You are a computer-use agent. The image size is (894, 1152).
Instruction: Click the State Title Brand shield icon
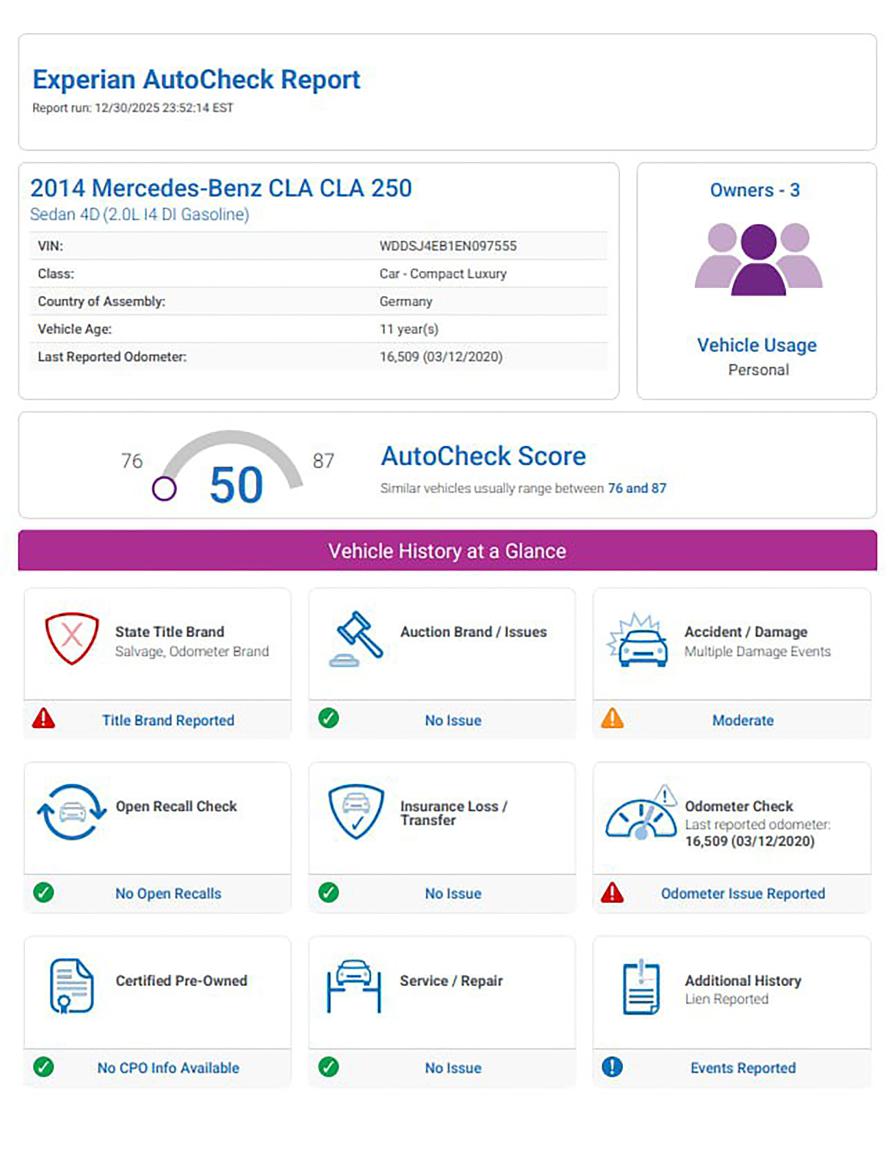pos(72,640)
